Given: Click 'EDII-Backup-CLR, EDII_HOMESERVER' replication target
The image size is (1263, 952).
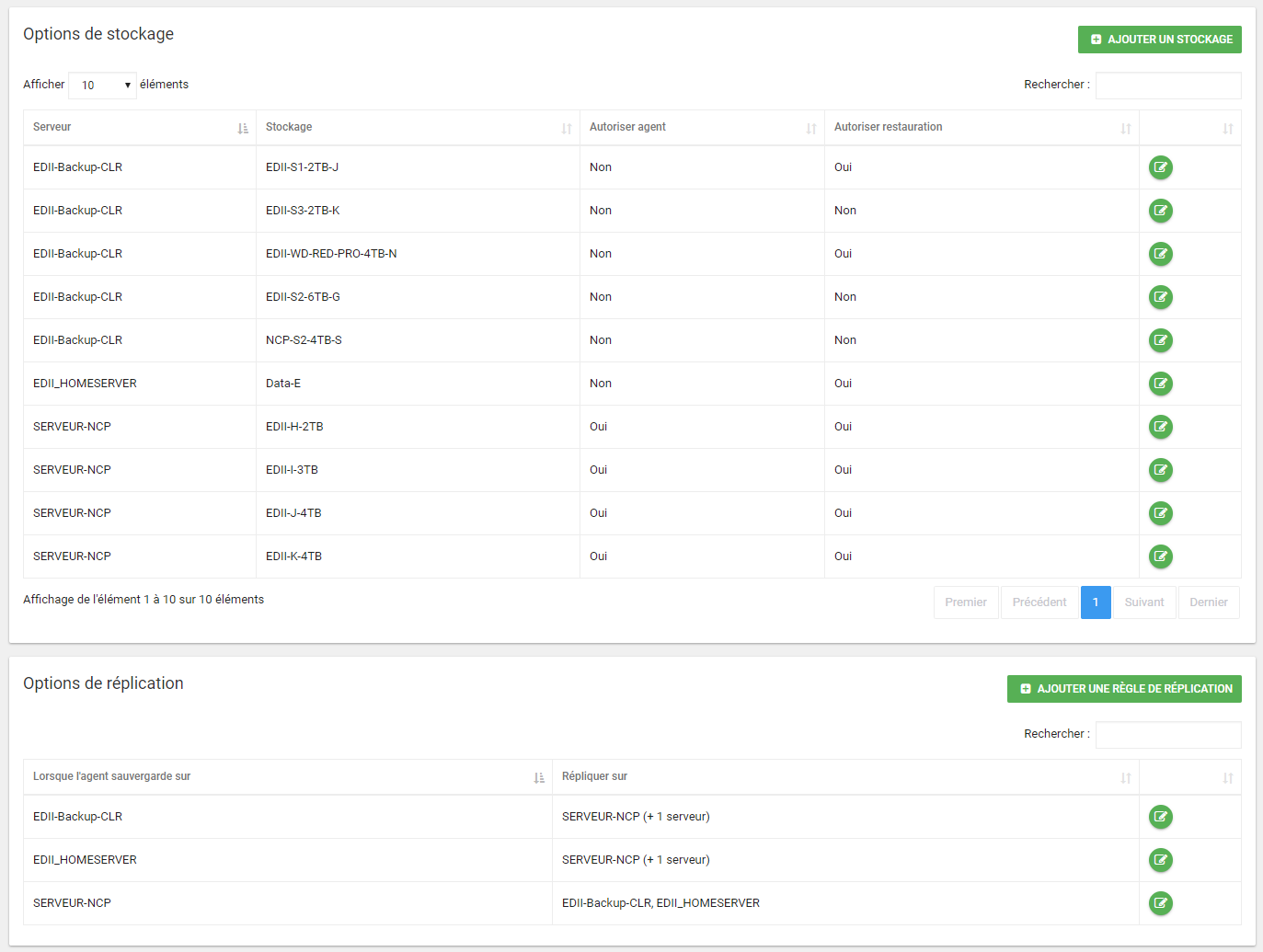Looking at the screenshot, I should [x=660, y=903].
